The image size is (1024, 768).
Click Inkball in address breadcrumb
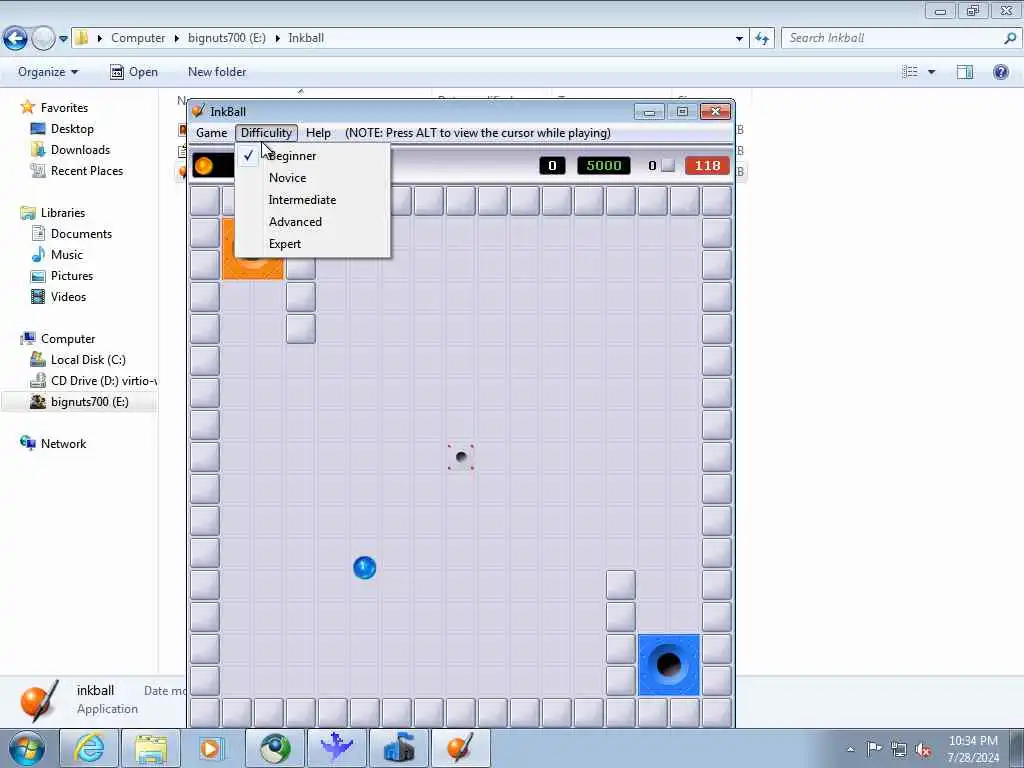[306, 38]
